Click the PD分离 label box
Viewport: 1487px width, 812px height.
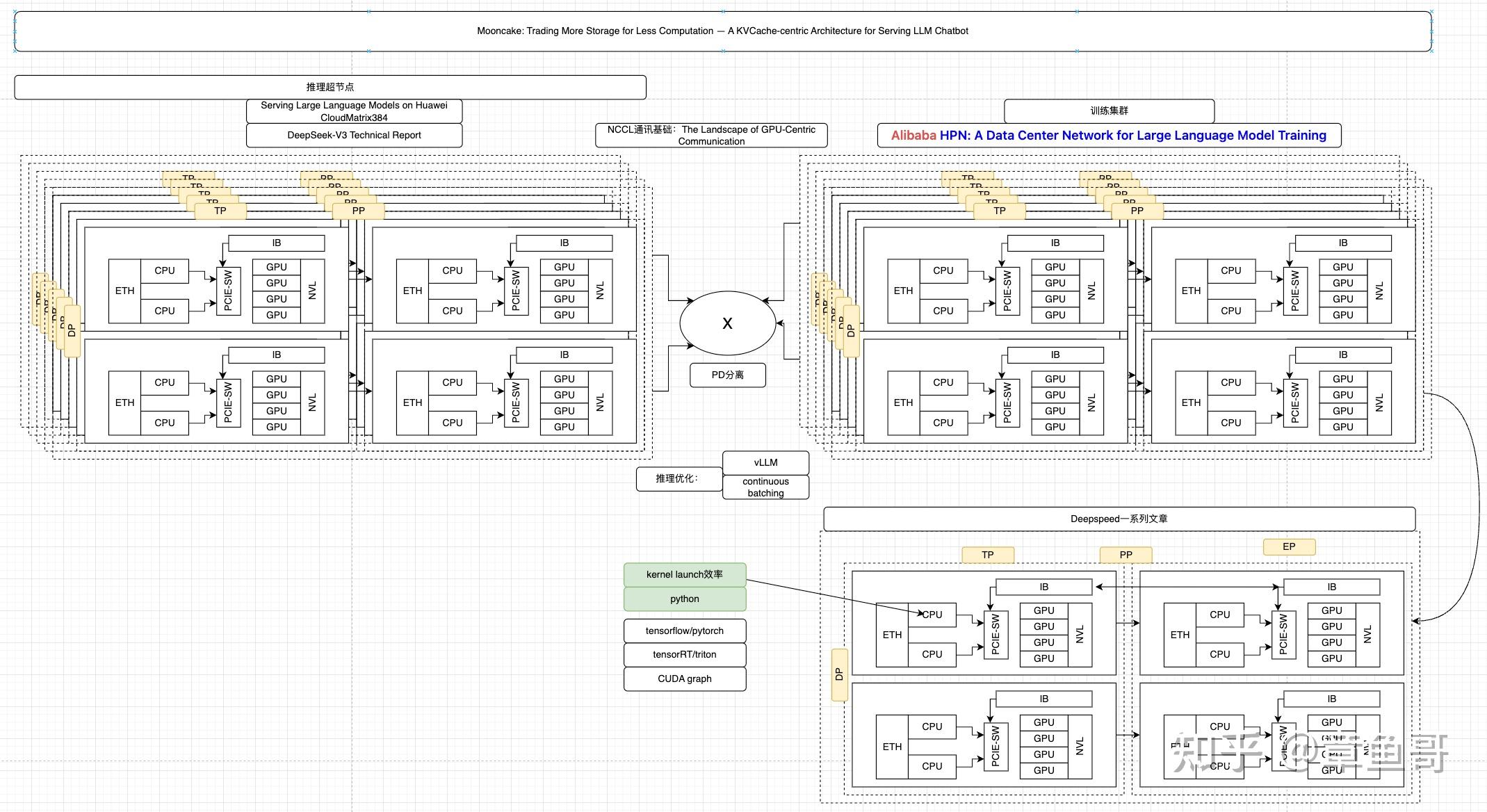[x=727, y=375]
